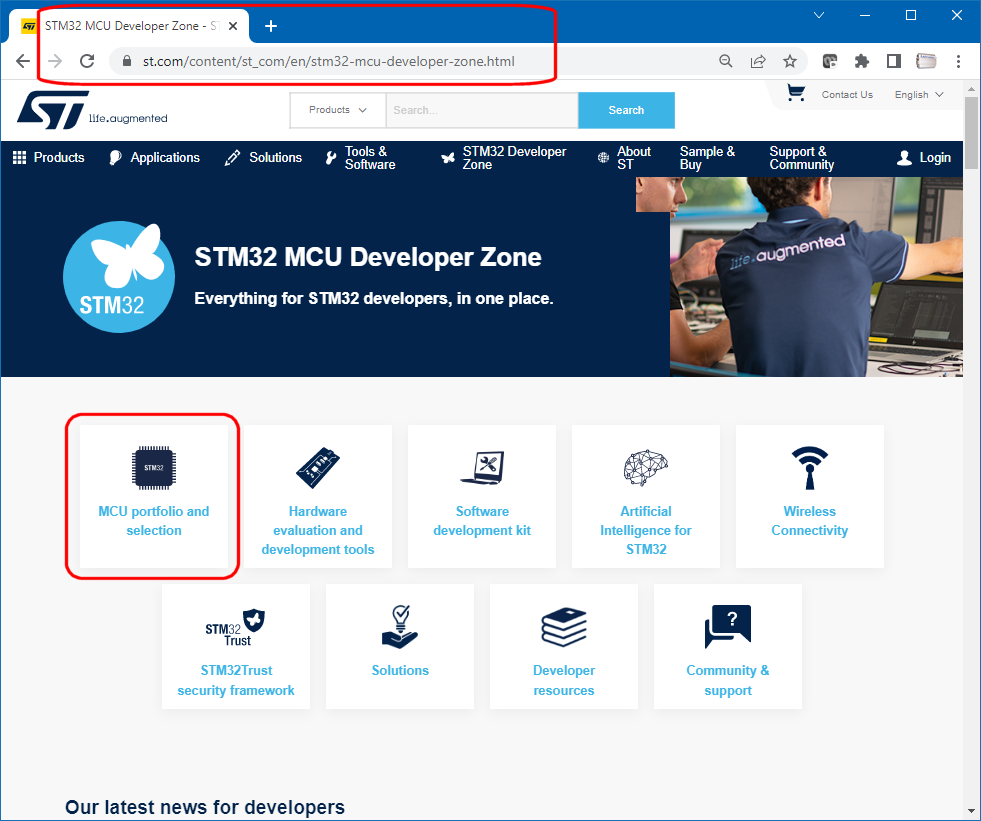Click the share page icon
Screen dimensions: 981x821
point(758,61)
